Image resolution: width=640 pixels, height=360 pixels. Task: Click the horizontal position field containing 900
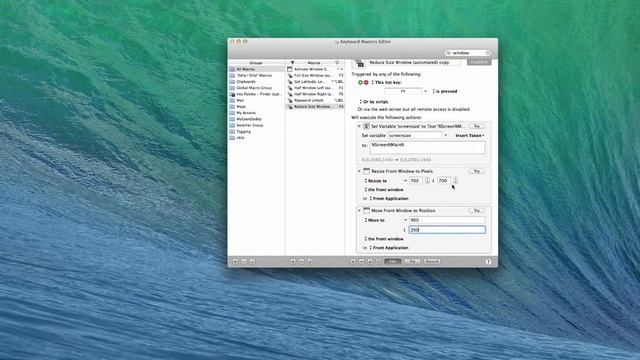click(447, 220)
